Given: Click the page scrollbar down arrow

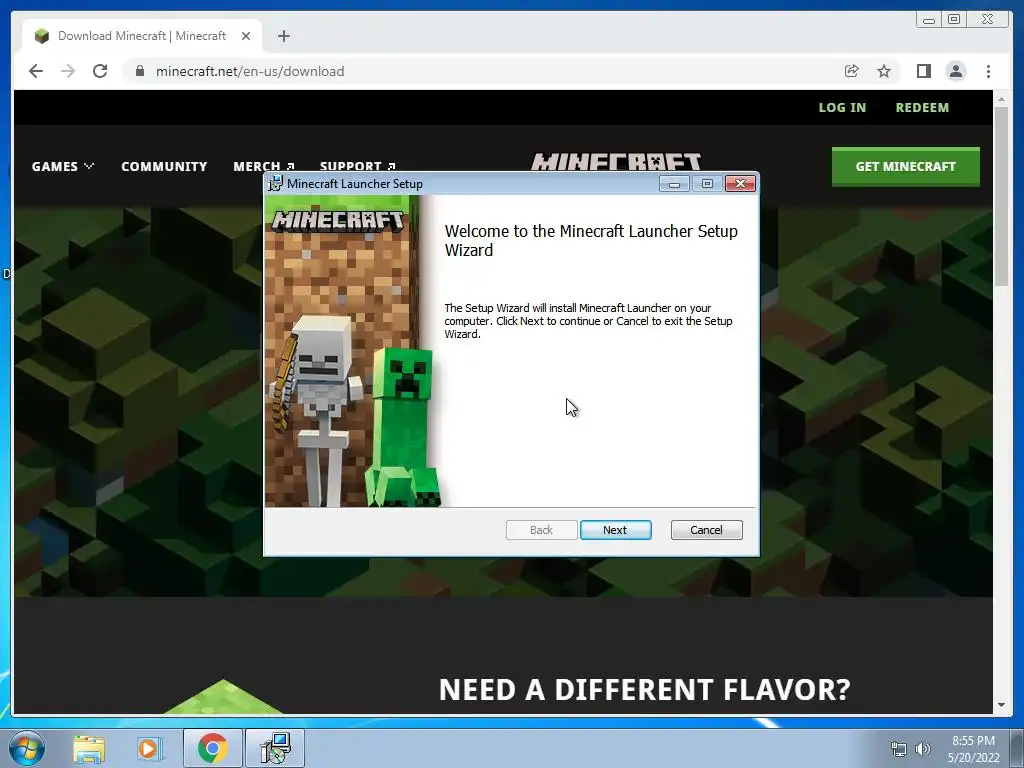Looking at the screenshot, I should (x=1001, y=705).
